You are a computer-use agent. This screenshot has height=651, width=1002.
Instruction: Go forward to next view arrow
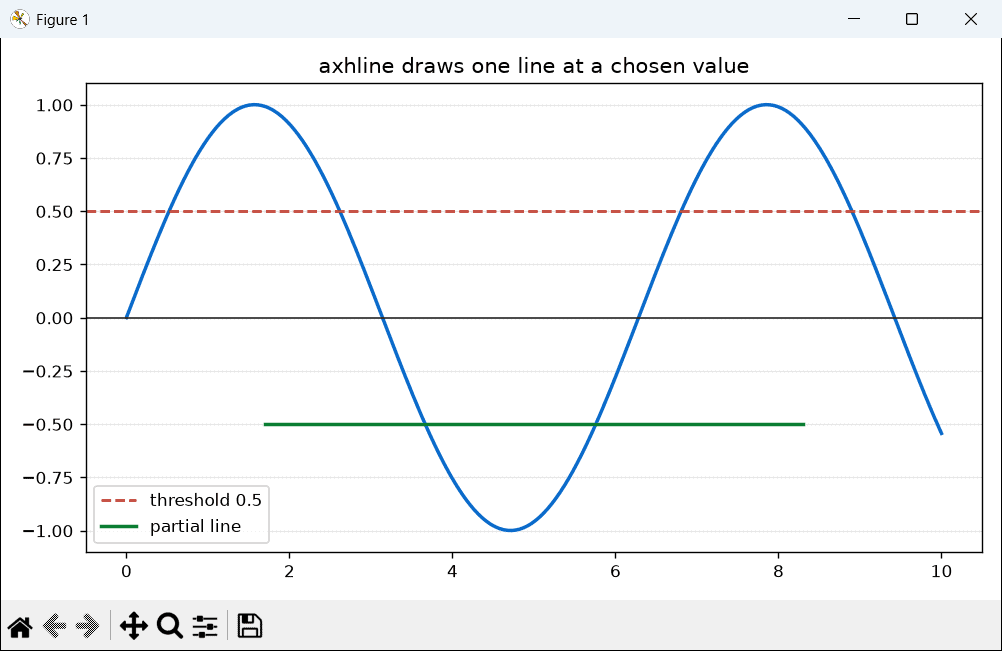(x=88, y=626)
